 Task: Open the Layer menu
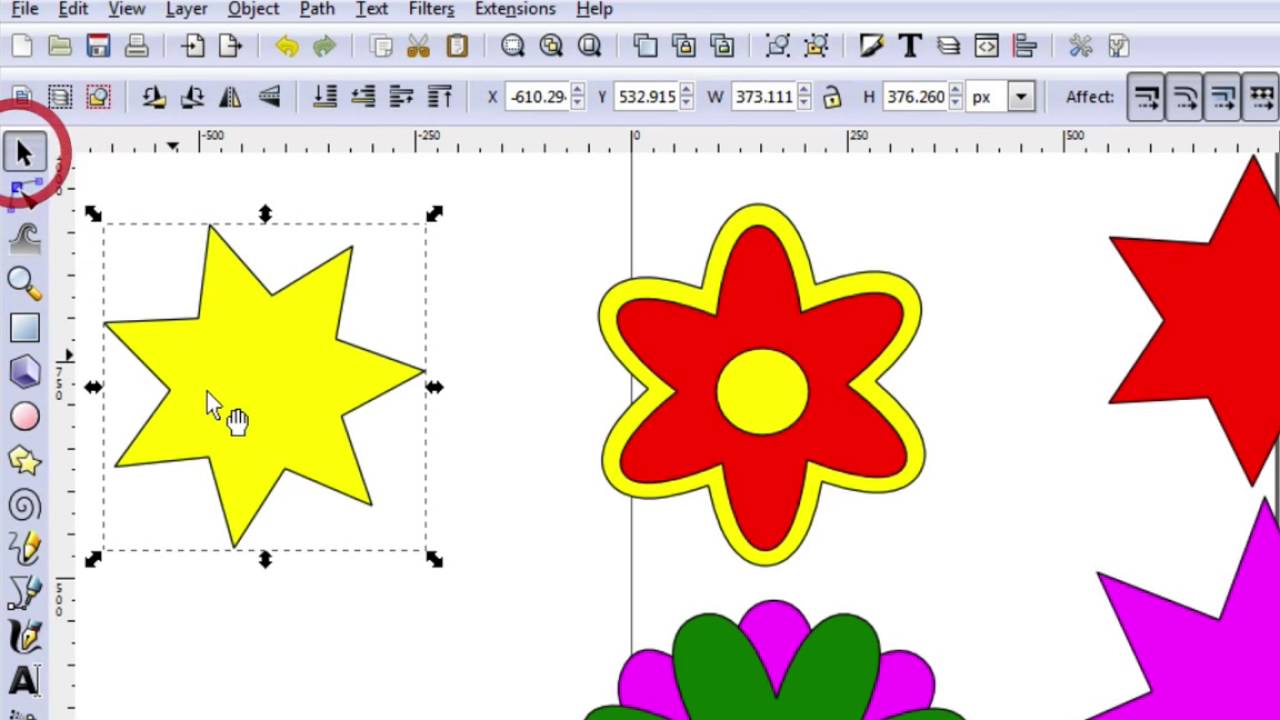(187, 10)
